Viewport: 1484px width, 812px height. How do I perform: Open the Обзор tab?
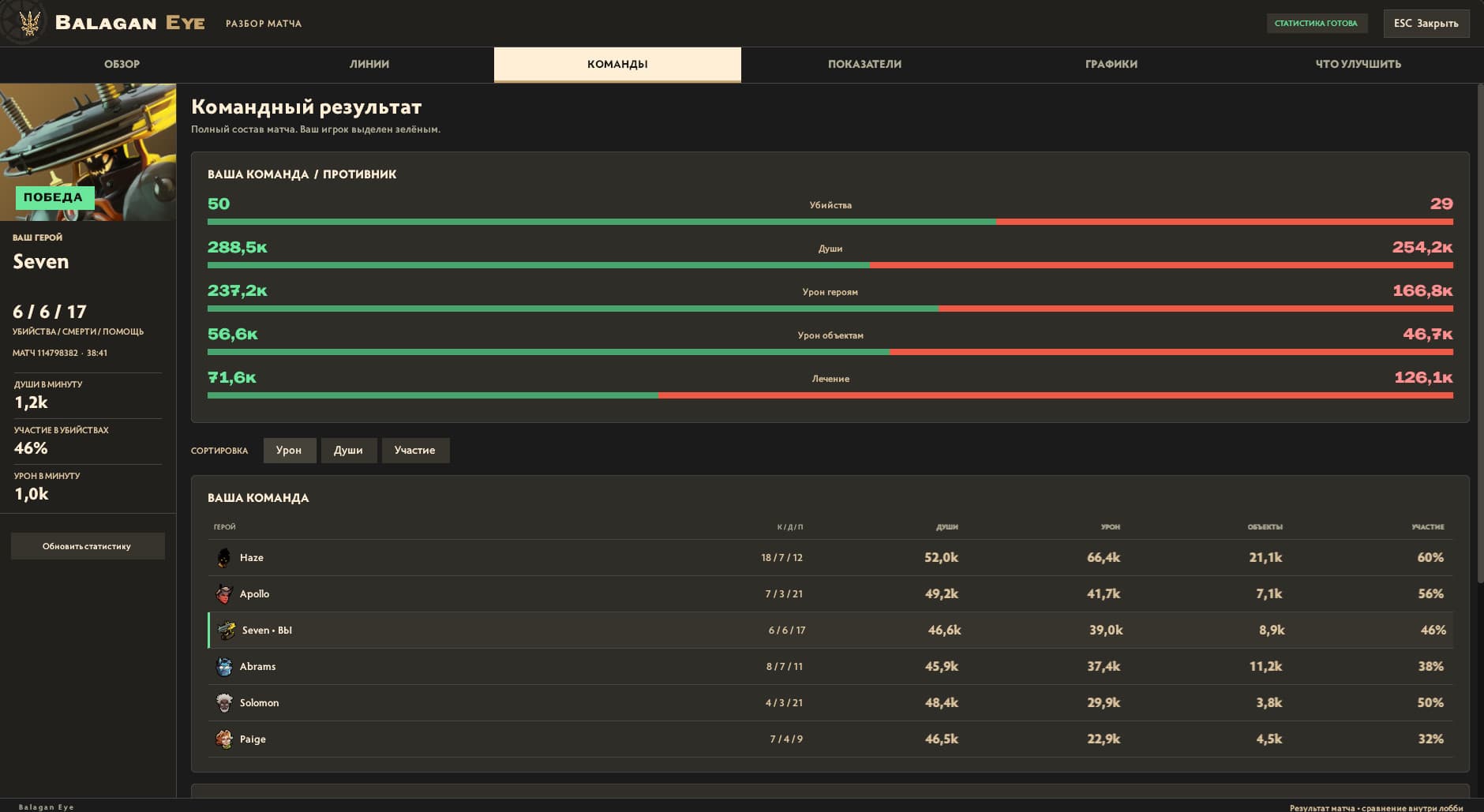click(x=122, y=64)
